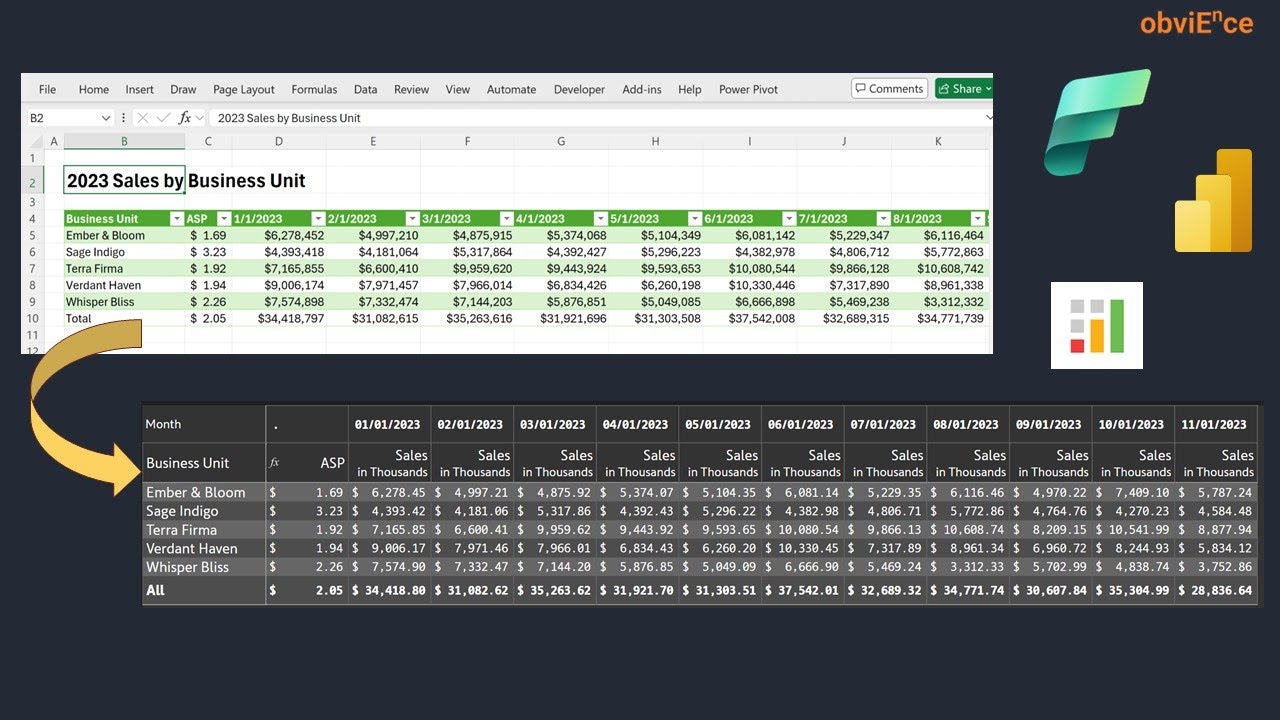Click the obviEnce logo text

click(1196, 22)
